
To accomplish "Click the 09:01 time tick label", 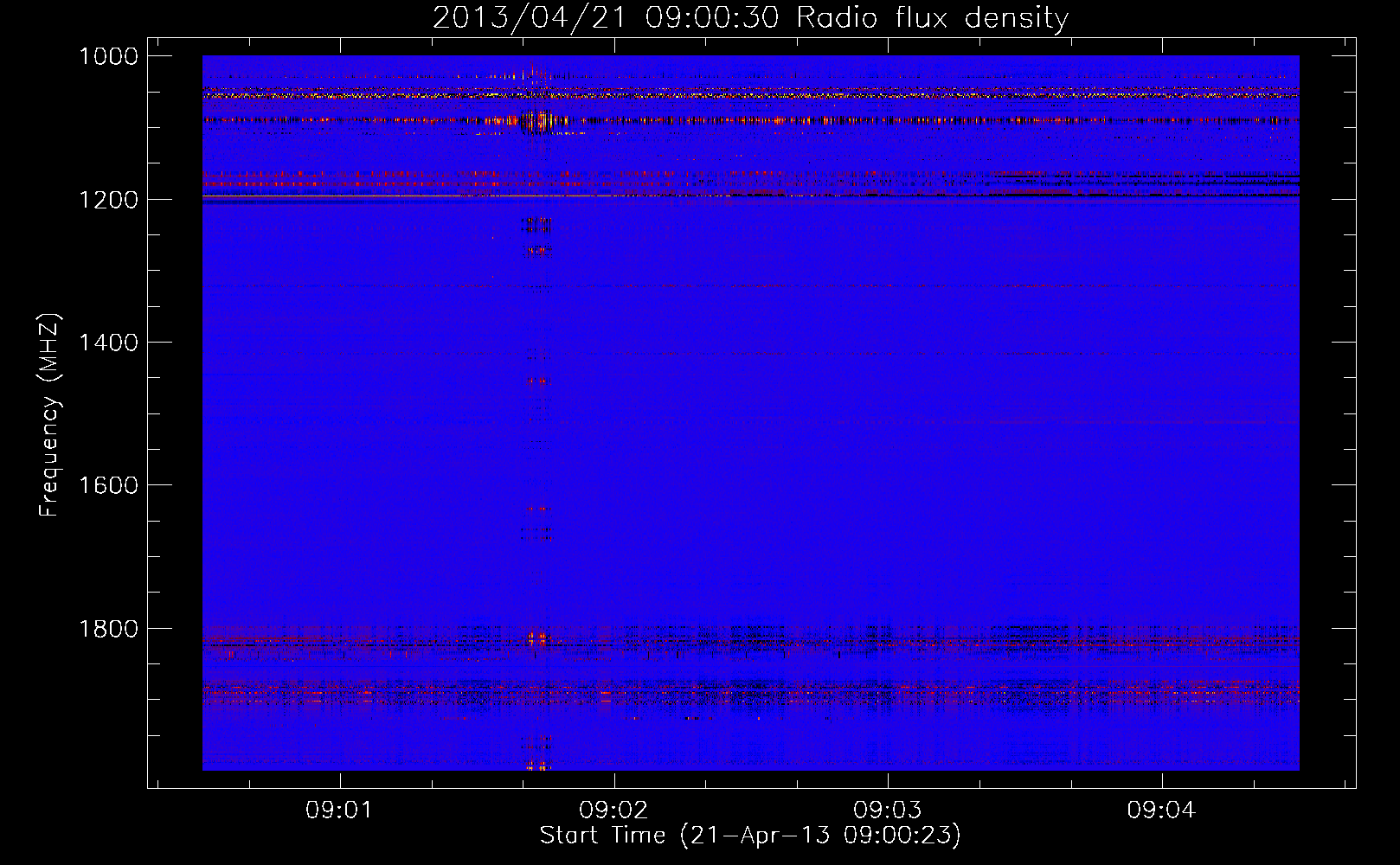I will [x=339, y=811].
